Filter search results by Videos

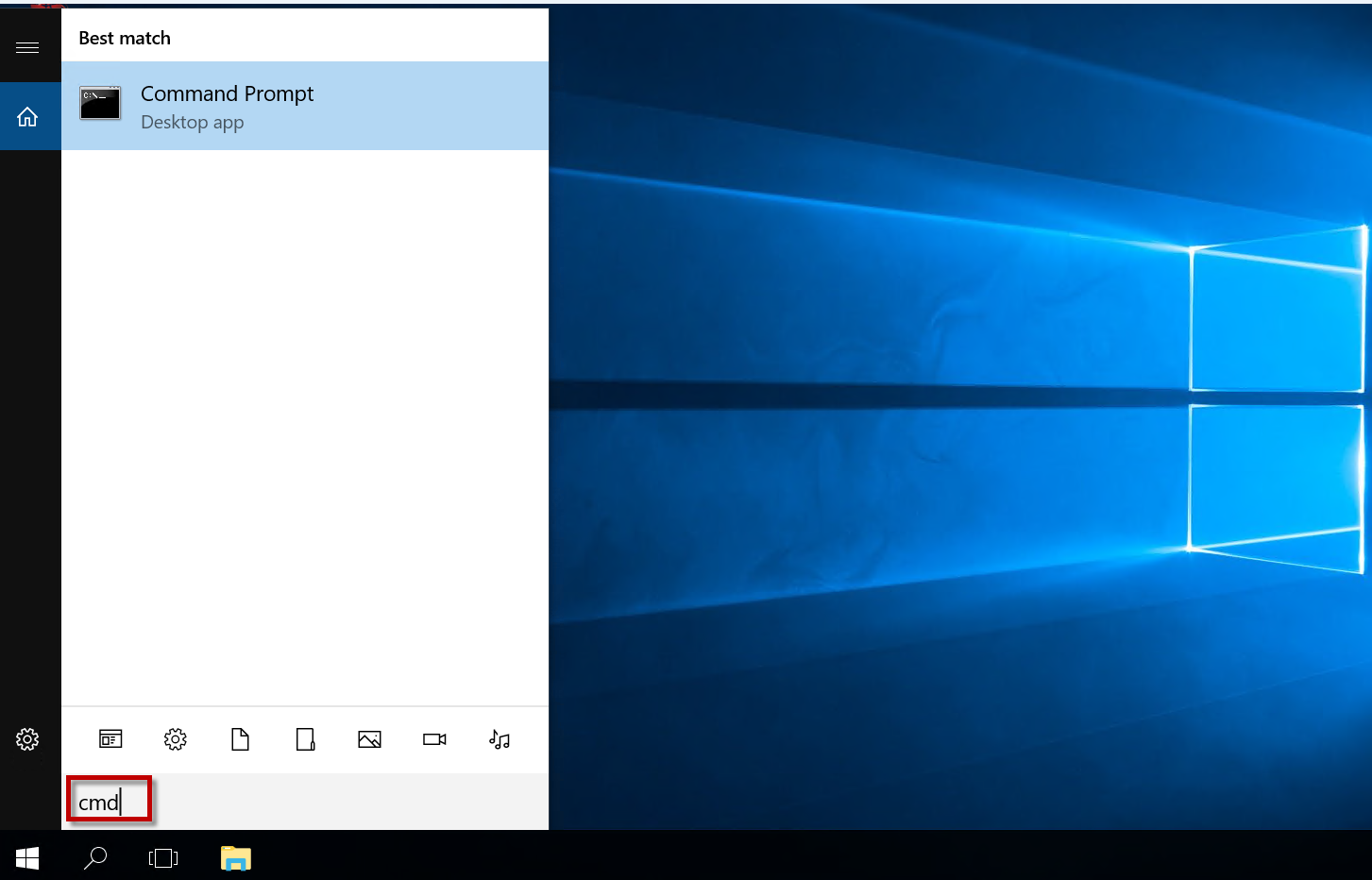coord(434,739)
